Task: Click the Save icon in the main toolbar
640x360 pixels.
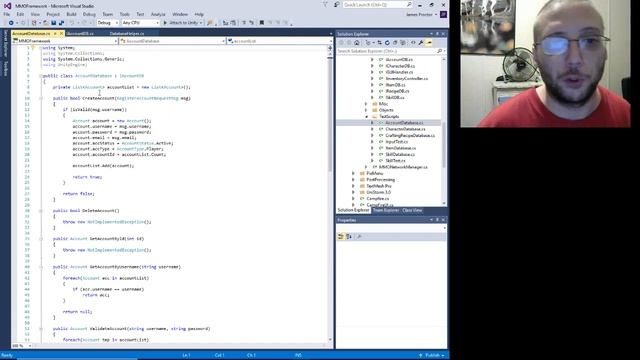Action: [53, 23]
